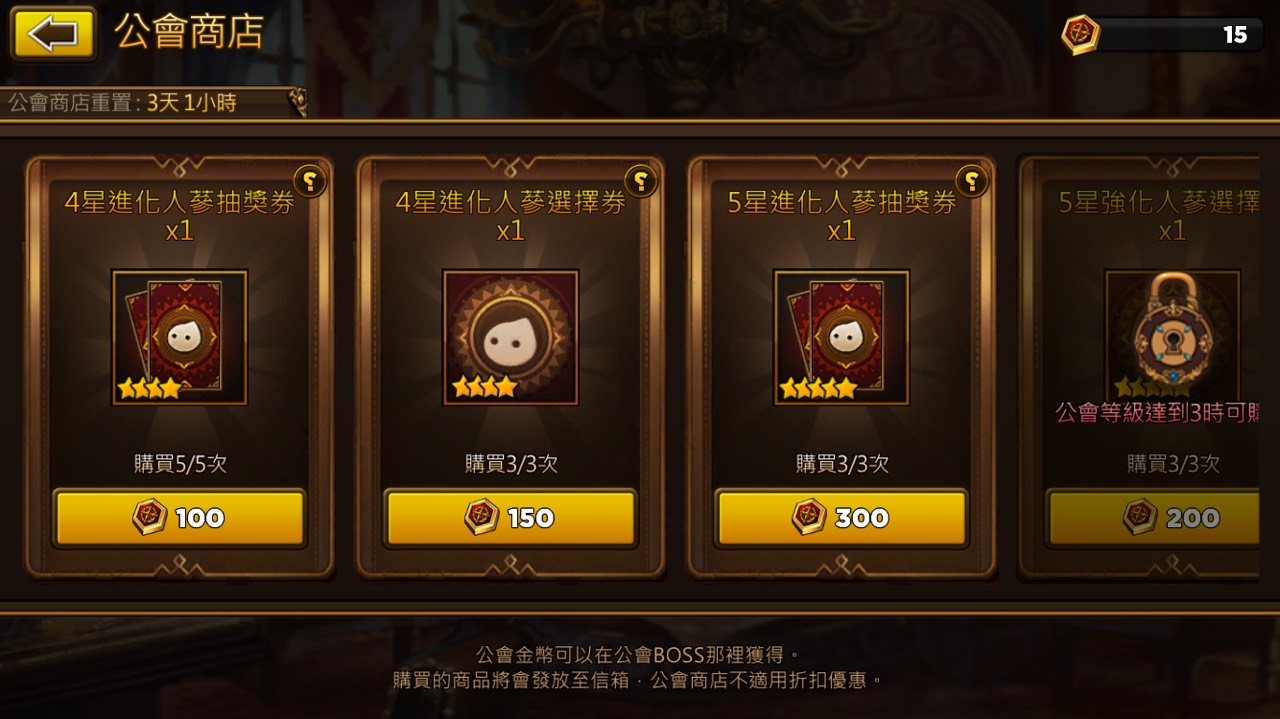
Task: Tap the guild coin icon in top bar
Action: click(1080, 35)
